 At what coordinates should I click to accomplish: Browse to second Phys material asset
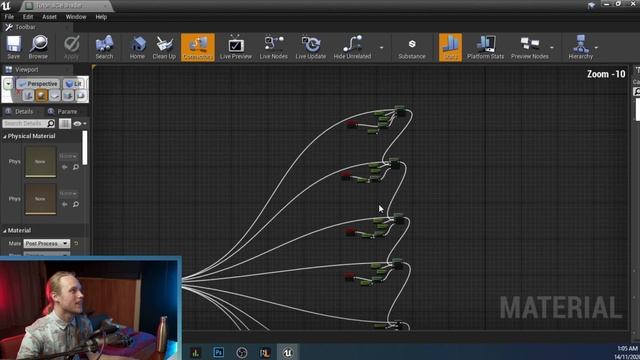click(x=76, y=204)
